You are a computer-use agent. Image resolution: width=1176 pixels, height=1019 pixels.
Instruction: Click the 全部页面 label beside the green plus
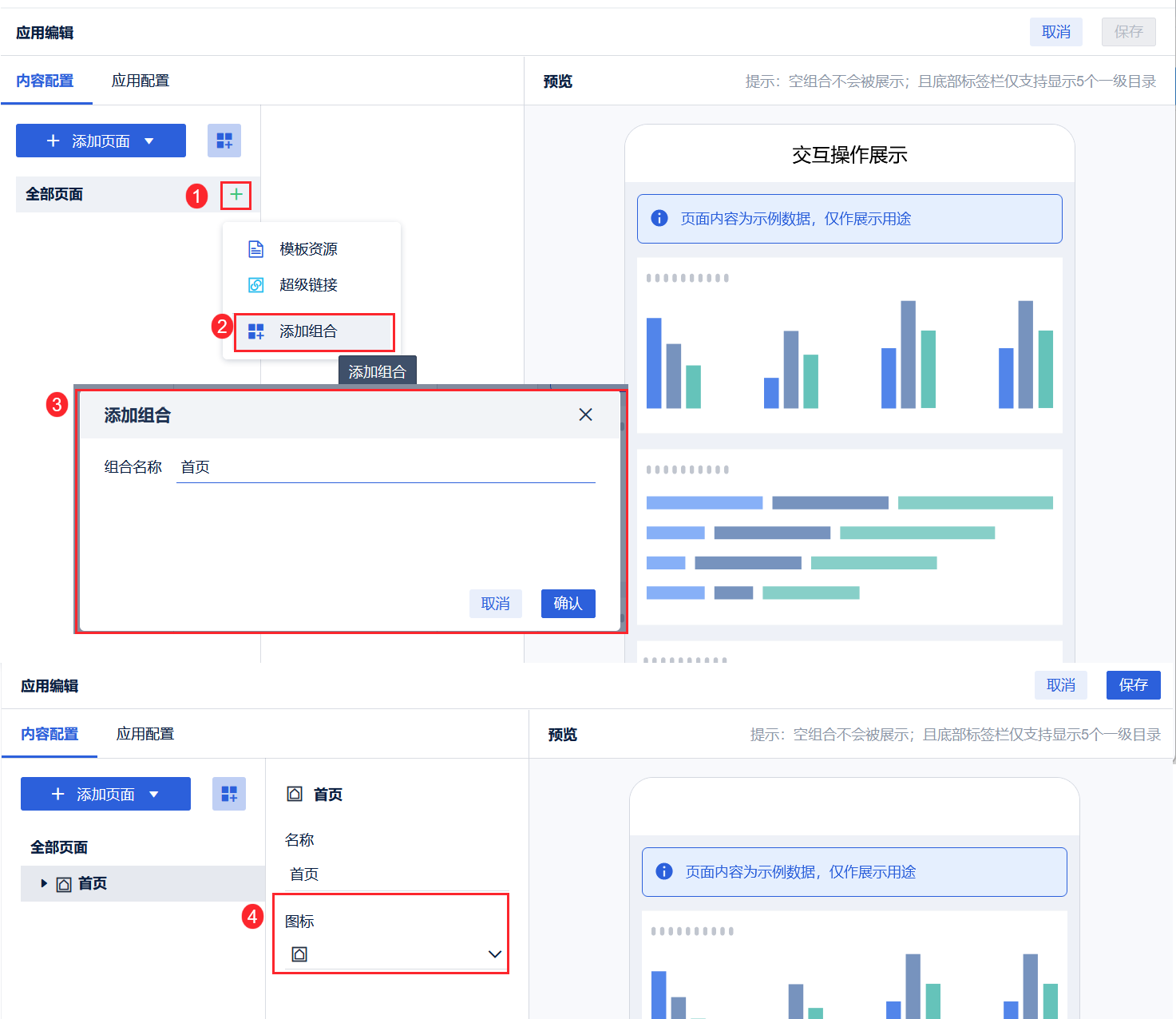tap(54, 194)
